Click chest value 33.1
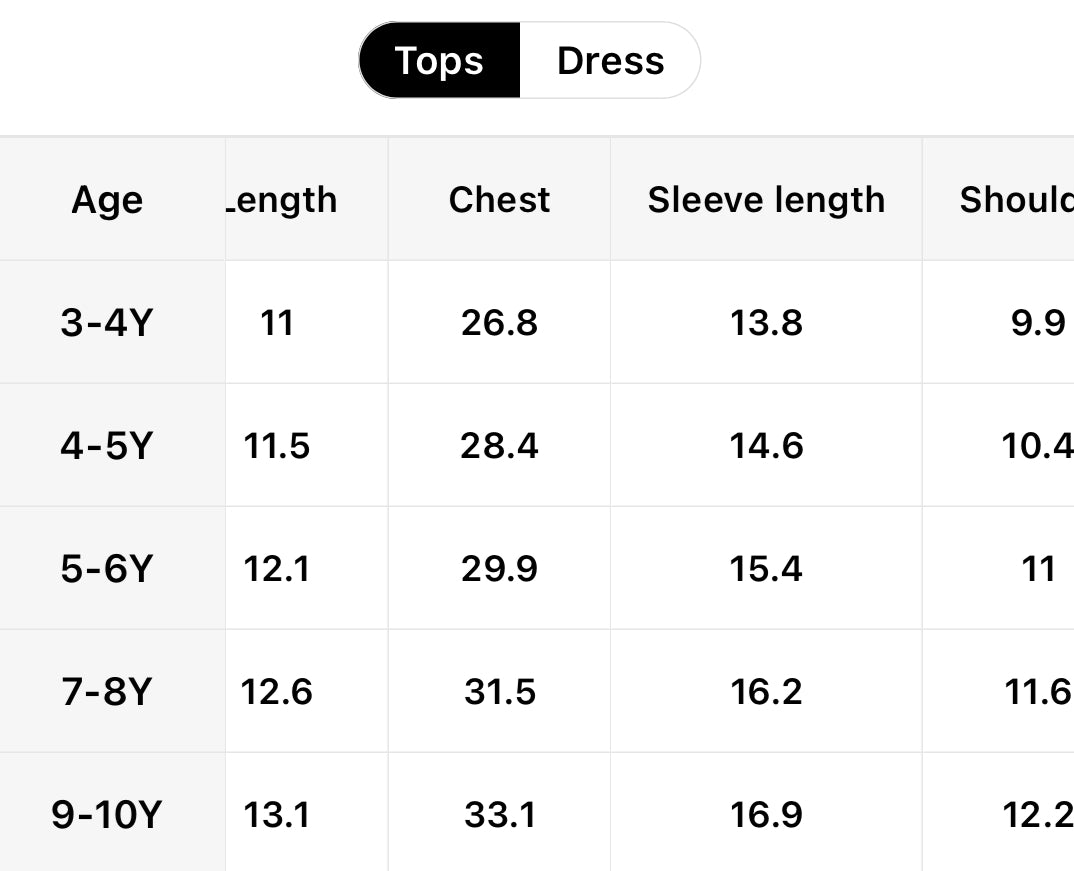1074x871 pixels. click(x=499, y=815)
